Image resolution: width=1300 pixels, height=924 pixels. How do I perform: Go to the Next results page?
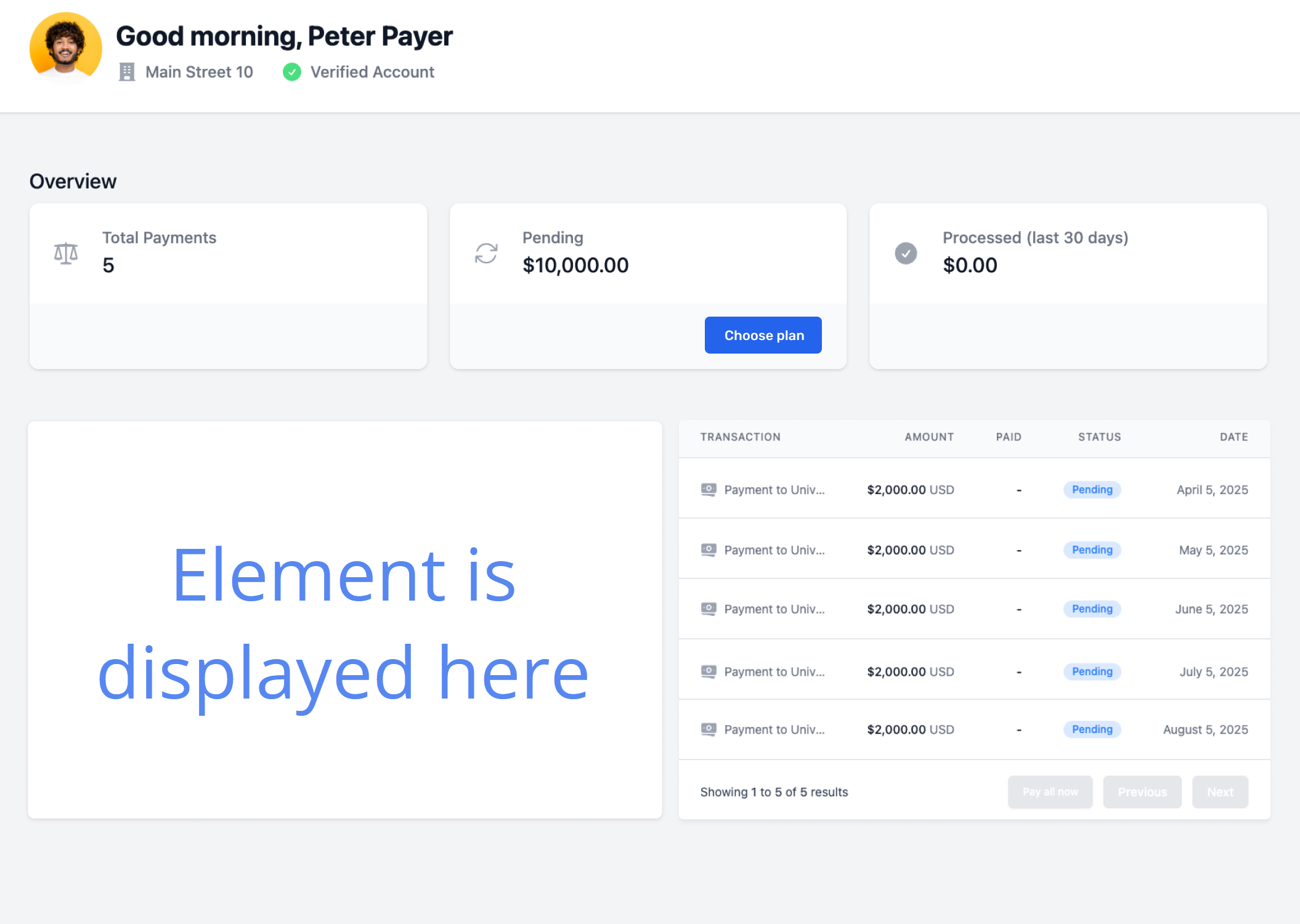point(1220,792)
